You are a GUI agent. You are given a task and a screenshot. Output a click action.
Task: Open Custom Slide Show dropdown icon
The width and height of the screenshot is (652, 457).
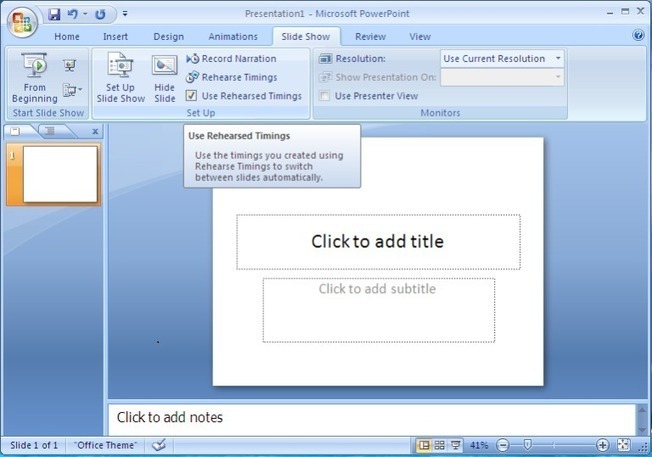tap(72, 90)
